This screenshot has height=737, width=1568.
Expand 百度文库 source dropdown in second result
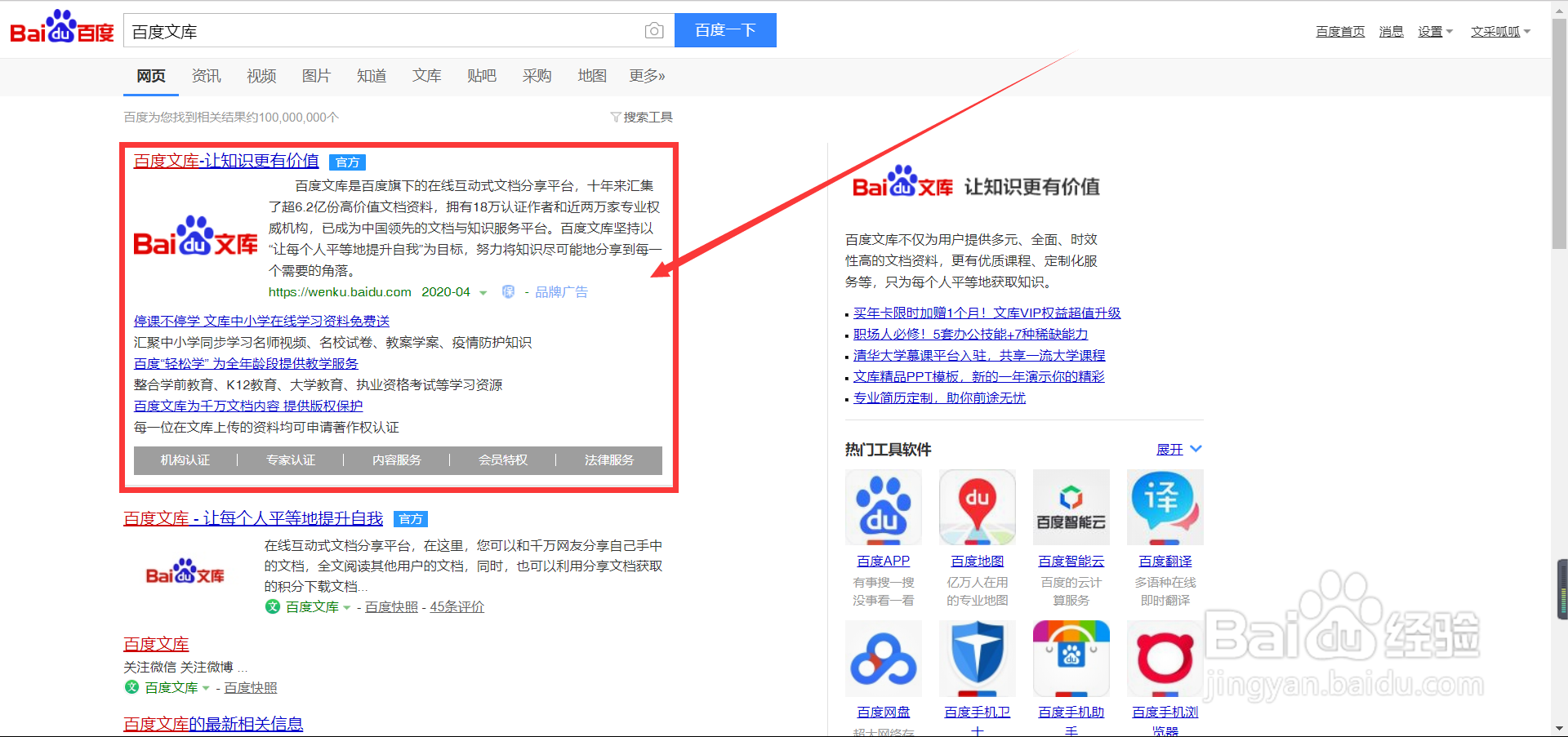click(x=346, y=607)
